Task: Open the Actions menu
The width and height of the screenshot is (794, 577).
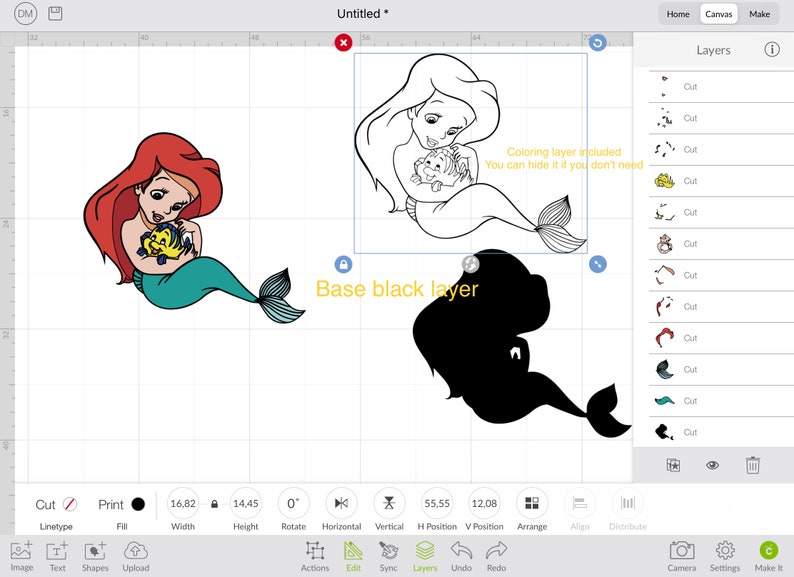Action: (315, 556)
